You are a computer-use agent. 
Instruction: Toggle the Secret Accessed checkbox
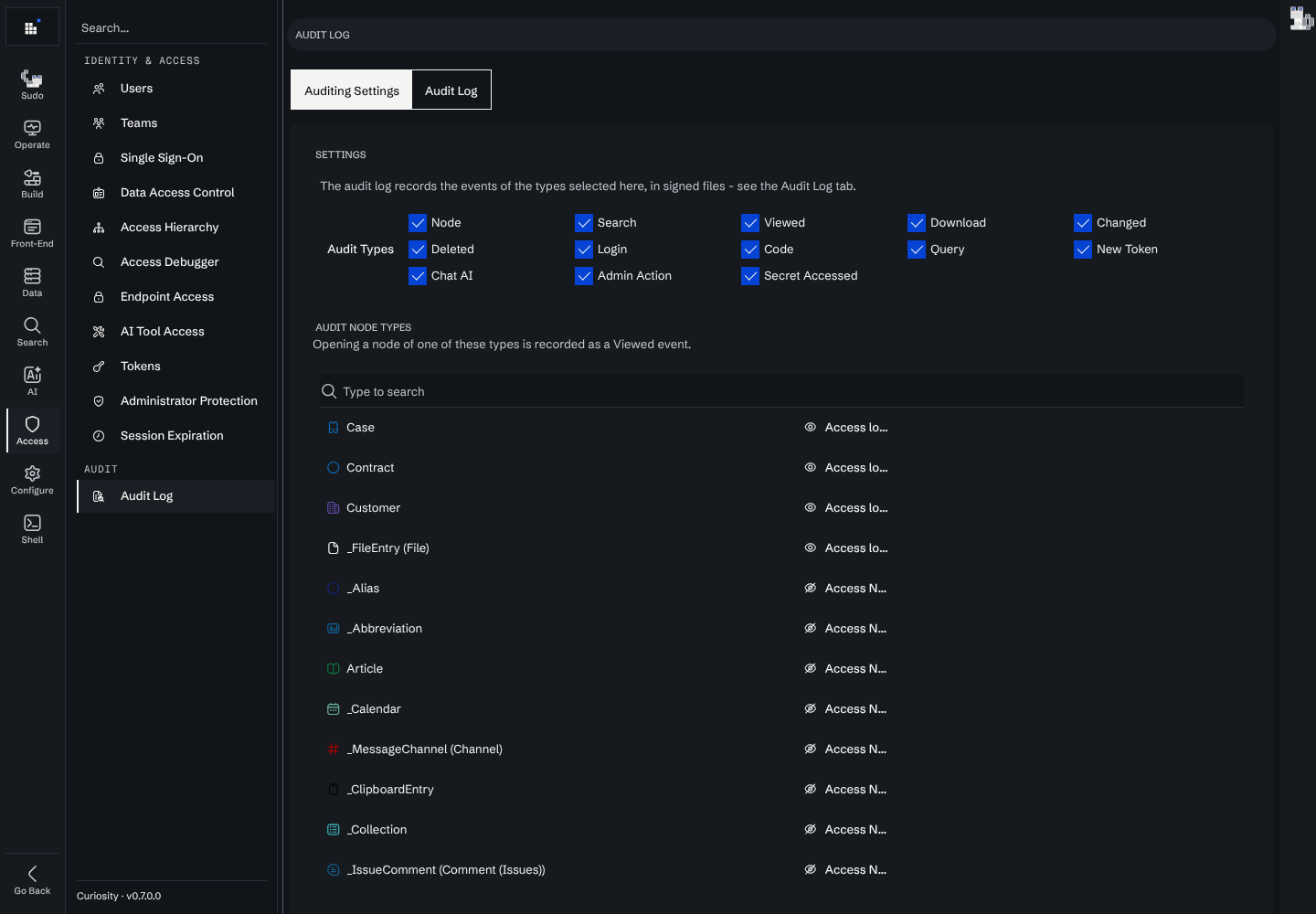click(x=750, y=275)
